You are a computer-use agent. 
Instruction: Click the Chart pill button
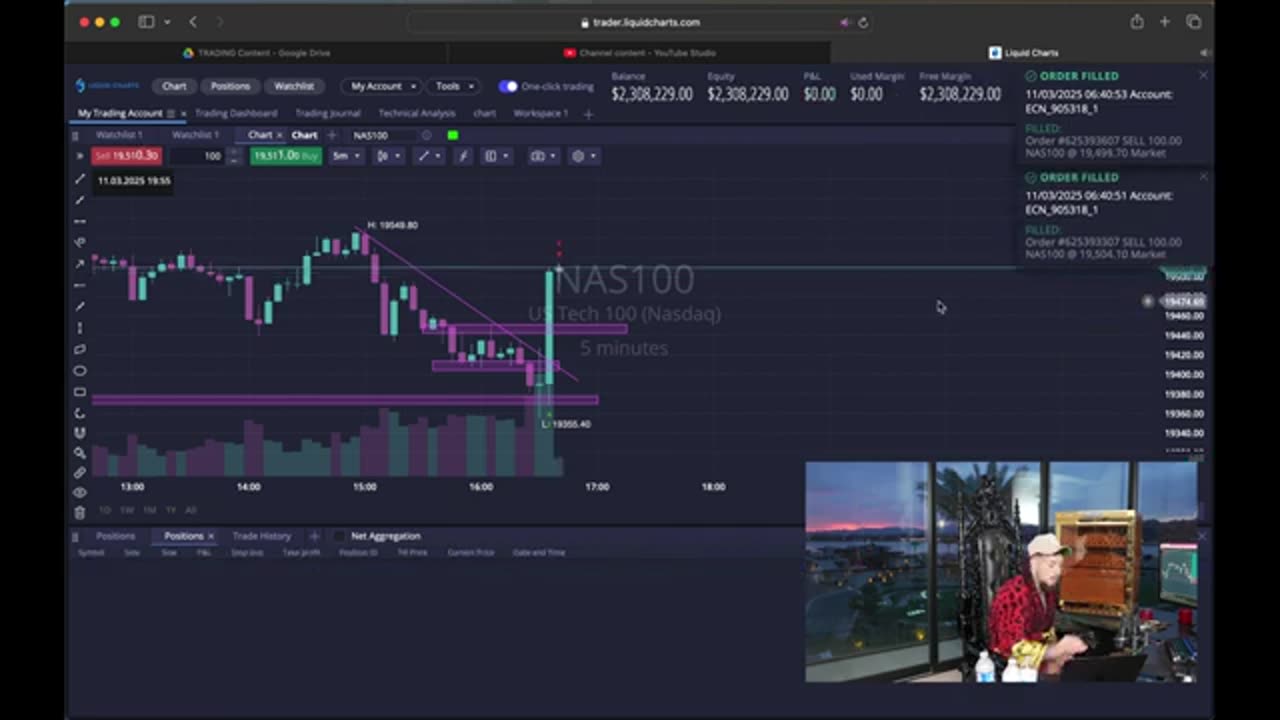pos(174,86)
